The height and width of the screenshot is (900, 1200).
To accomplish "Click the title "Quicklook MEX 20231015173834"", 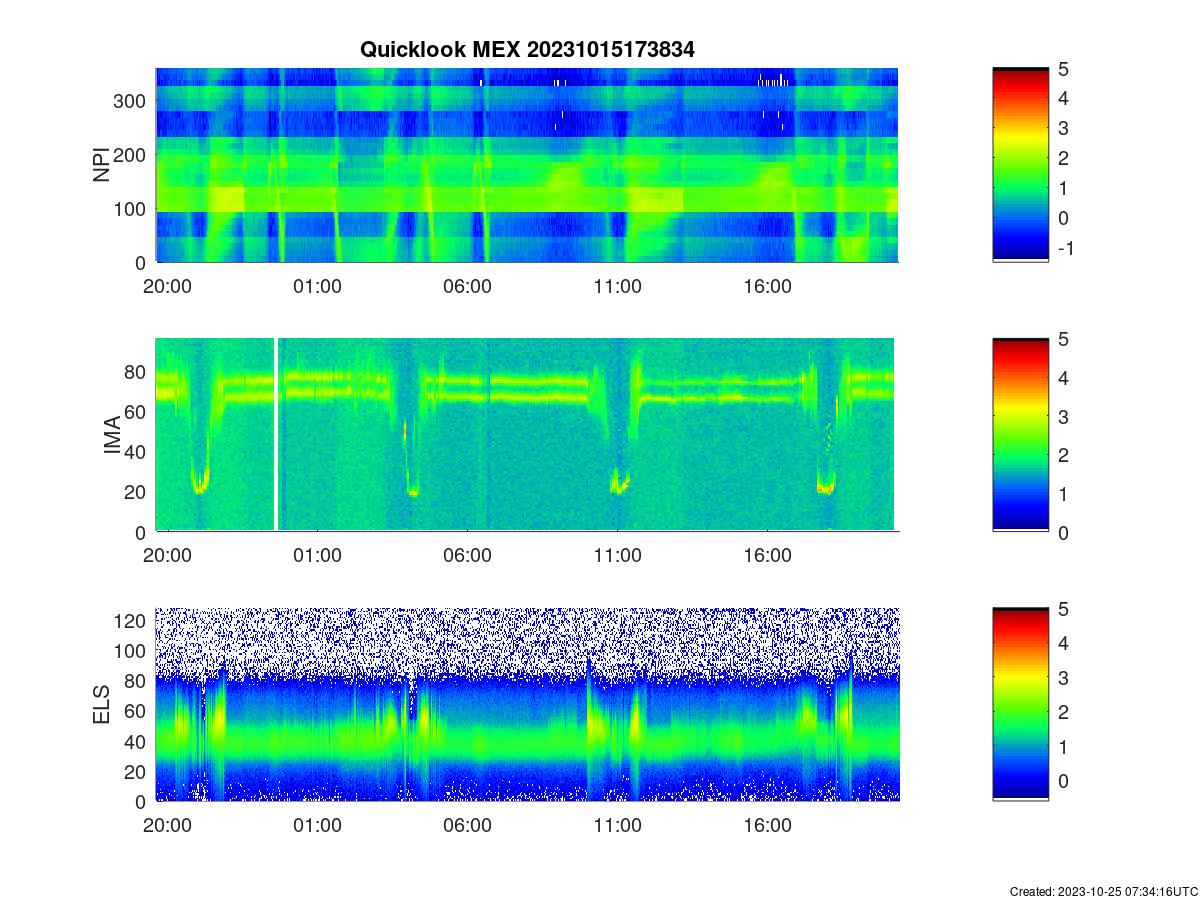I will tap(527, 49).
